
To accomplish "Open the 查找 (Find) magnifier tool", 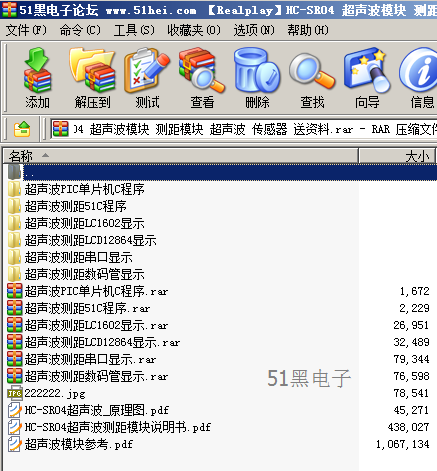I will click(312, 78).
